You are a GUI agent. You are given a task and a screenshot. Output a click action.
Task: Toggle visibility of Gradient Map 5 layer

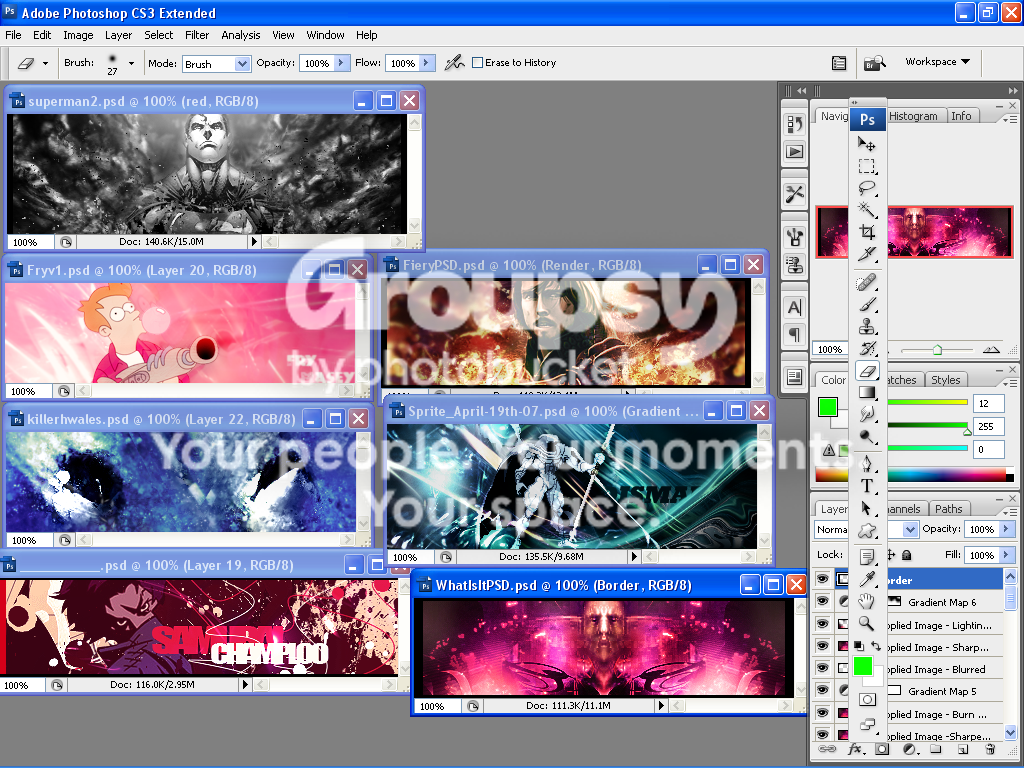click(823, 690)
